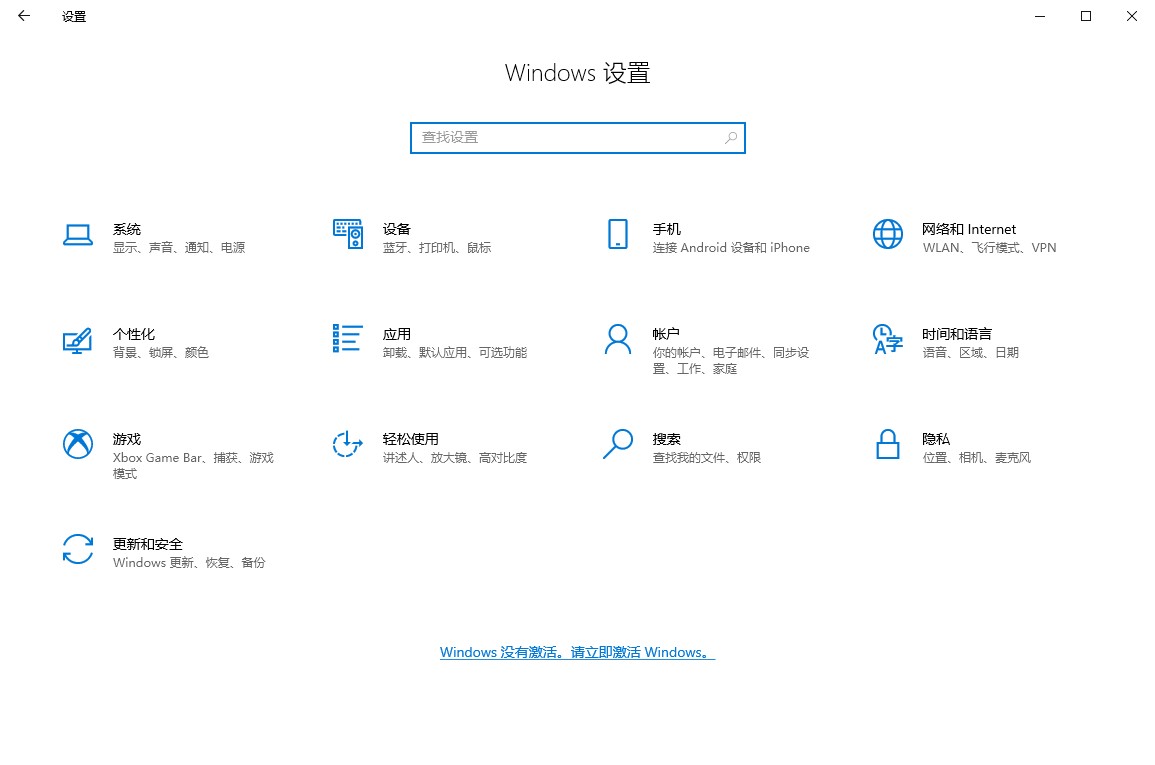This screenshot has width=1155, height=765.
Task: Open the Devices (设备) icon
Action: click(x=347, y=234)
